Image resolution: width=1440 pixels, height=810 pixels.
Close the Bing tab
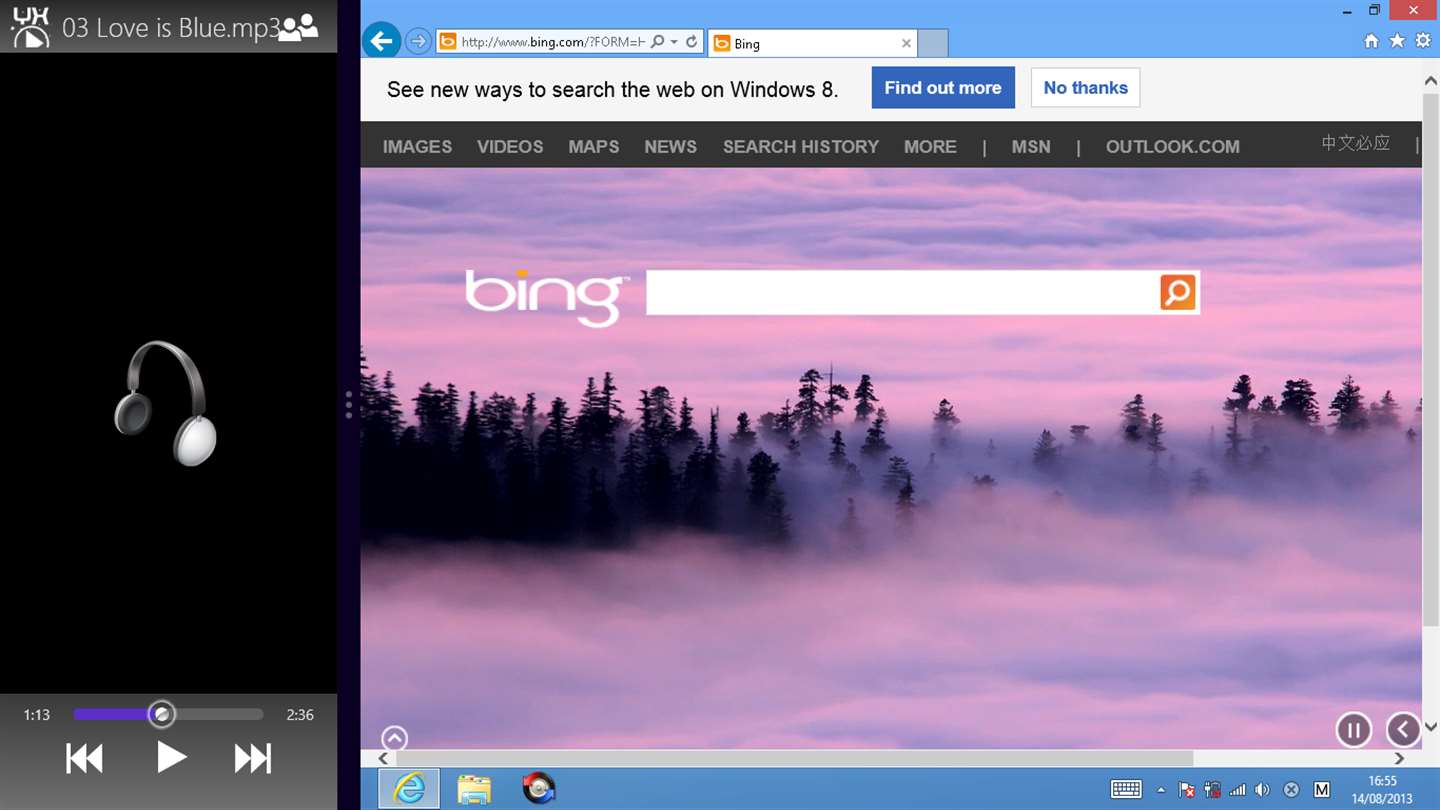pyautogui.click(x=906, y=43)
